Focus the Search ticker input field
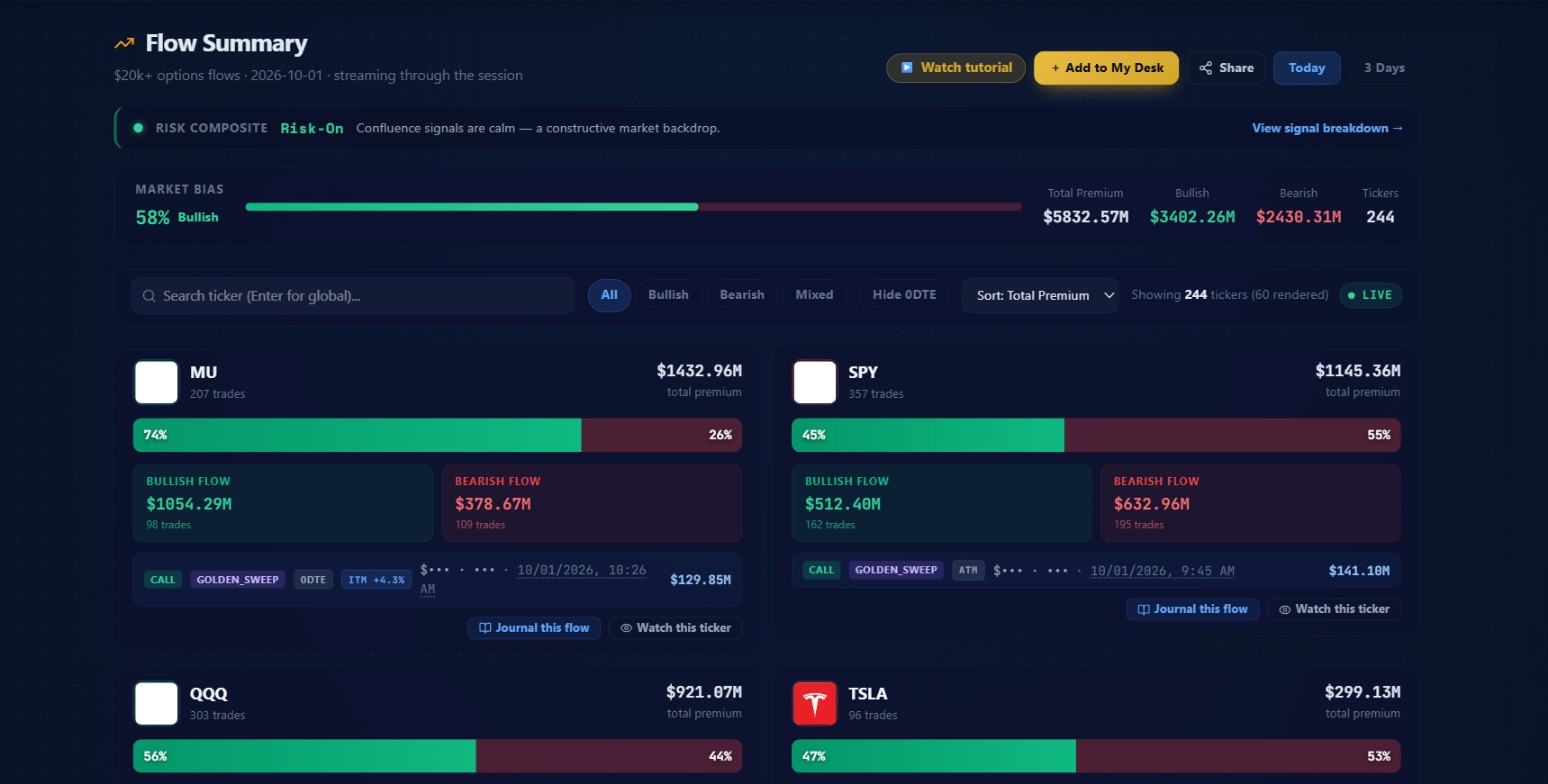1548x784 pixels. 353,296
